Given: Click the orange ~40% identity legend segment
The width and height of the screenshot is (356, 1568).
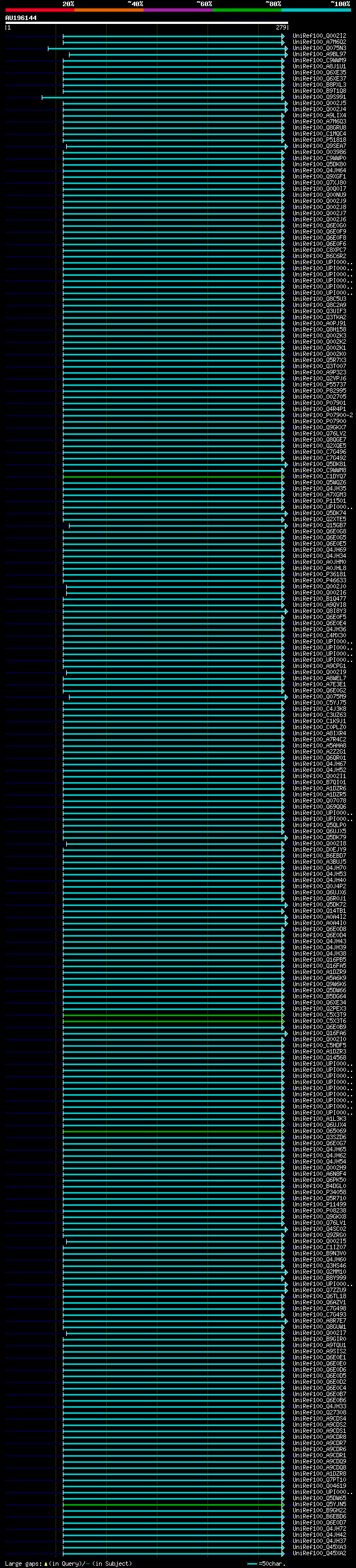Looking at the screenshot, I should coord(109,10).
